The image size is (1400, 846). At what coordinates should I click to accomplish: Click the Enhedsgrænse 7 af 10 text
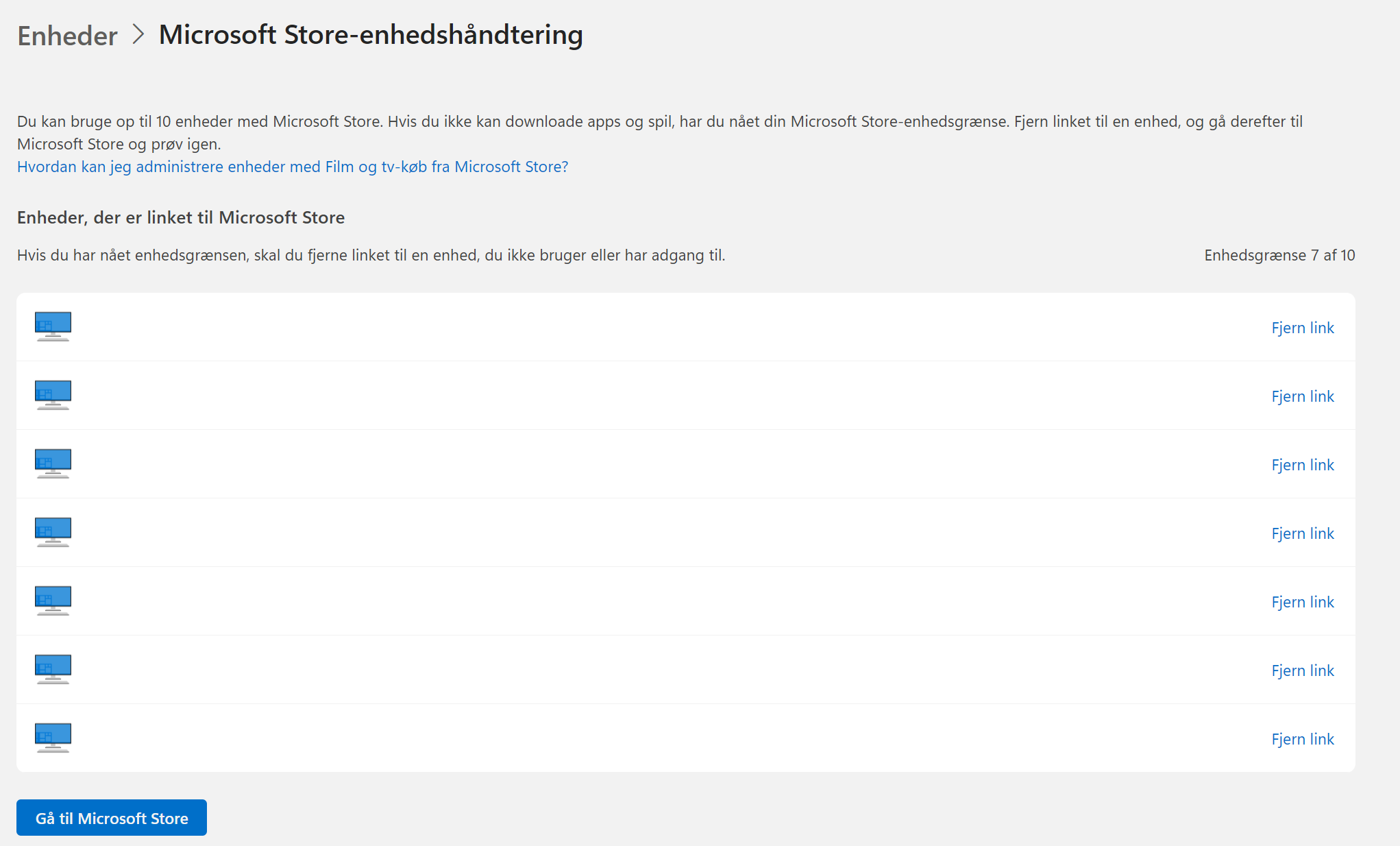click(x=1279, y=255)
